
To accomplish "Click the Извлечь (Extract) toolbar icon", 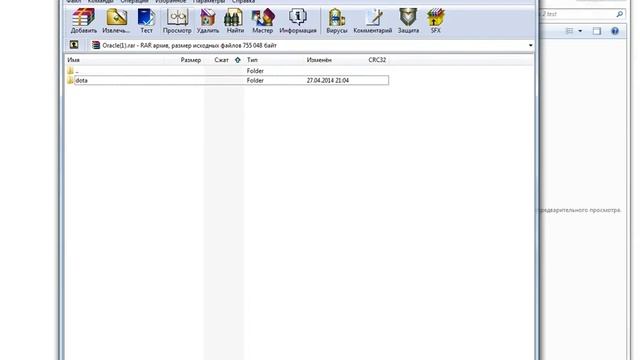I will [x=116, y=21].
